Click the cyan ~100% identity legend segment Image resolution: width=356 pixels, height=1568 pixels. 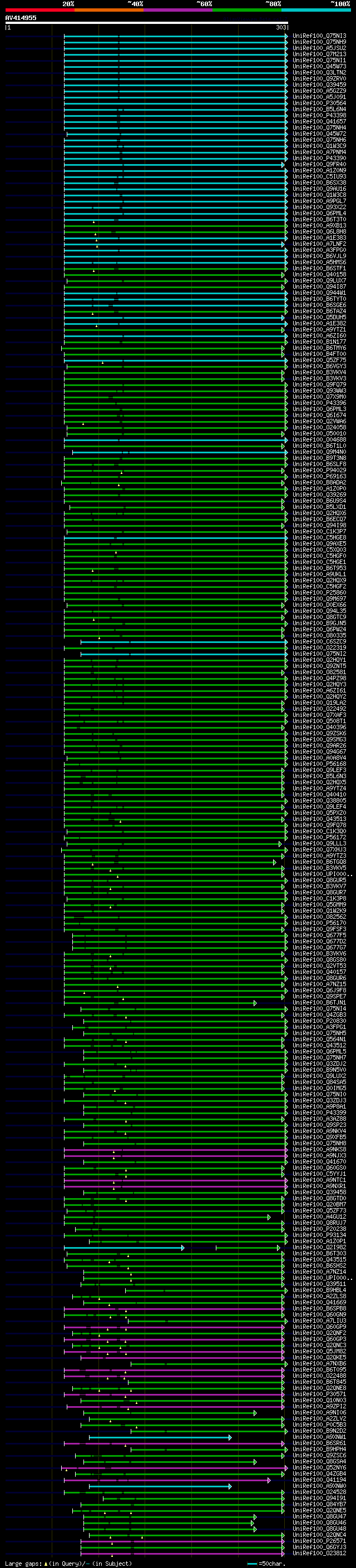(316, 10)
